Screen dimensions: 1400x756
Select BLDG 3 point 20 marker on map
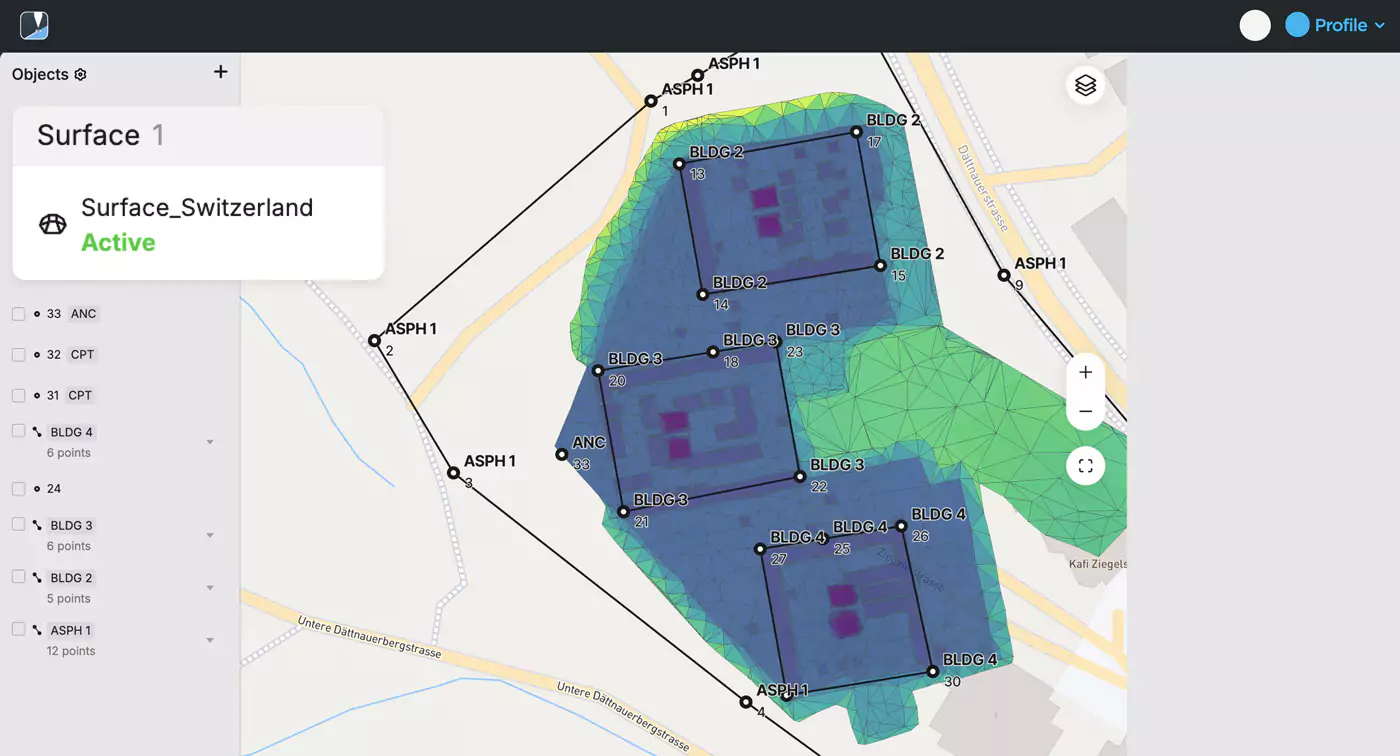598,371
